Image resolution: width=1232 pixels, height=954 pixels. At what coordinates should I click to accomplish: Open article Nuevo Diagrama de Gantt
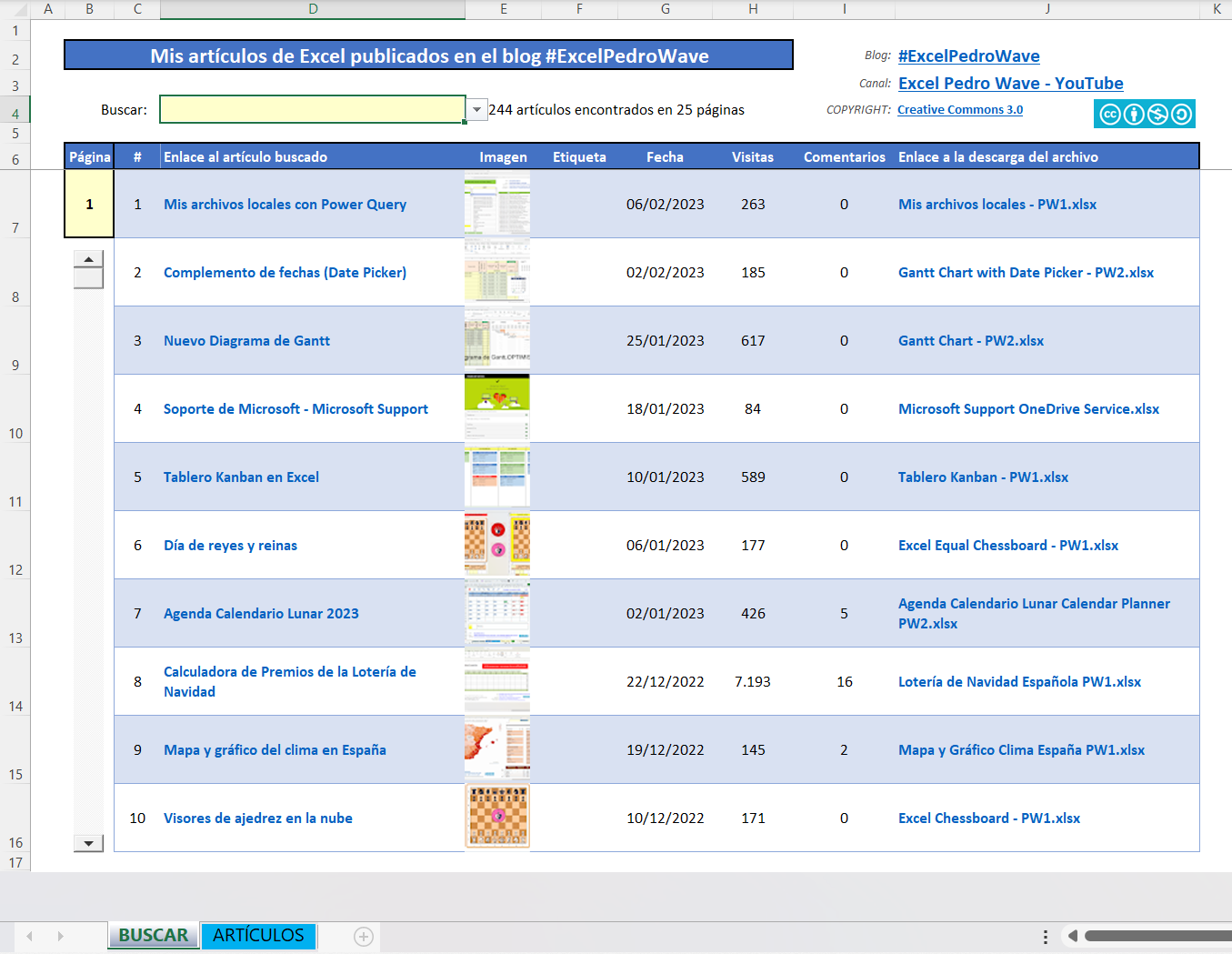pos(246,341)
